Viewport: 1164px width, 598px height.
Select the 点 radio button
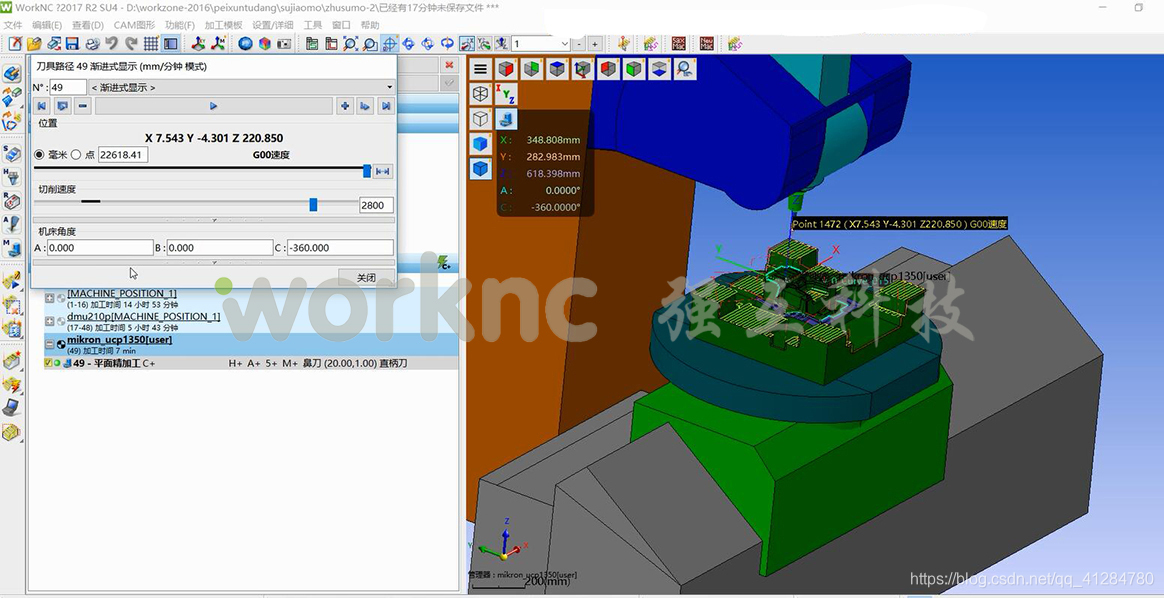76,154
